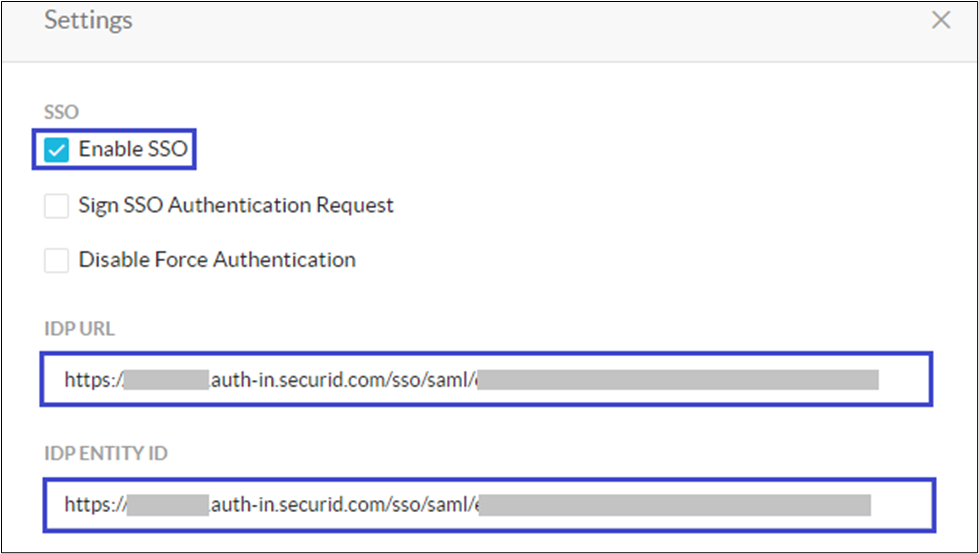Tick the Sign SSO Authentication Request checkbox
979x554 pixels.
pos(57,206)
